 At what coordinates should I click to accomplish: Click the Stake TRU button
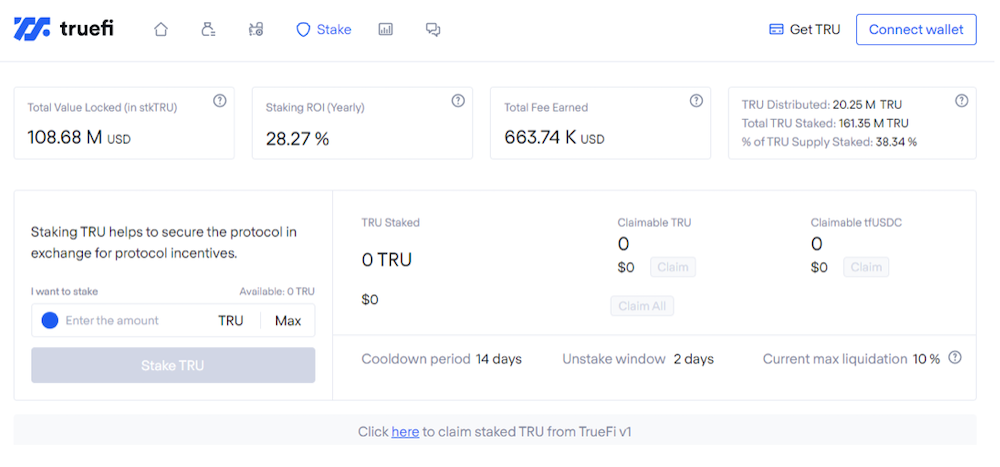click(x=173, y=366)
